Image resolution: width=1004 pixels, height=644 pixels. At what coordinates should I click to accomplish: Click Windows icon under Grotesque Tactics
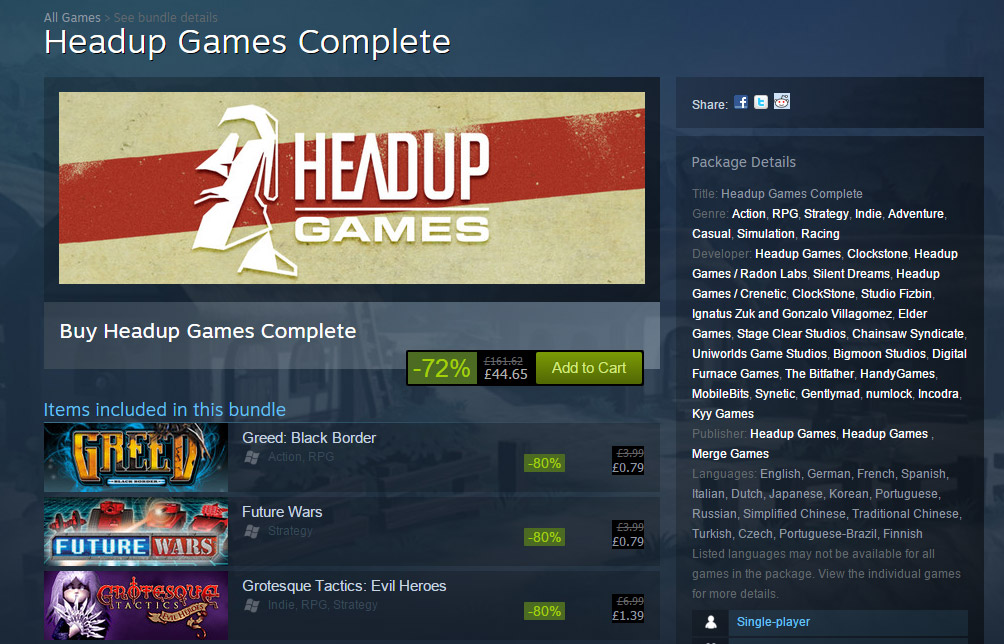point(252,605)
